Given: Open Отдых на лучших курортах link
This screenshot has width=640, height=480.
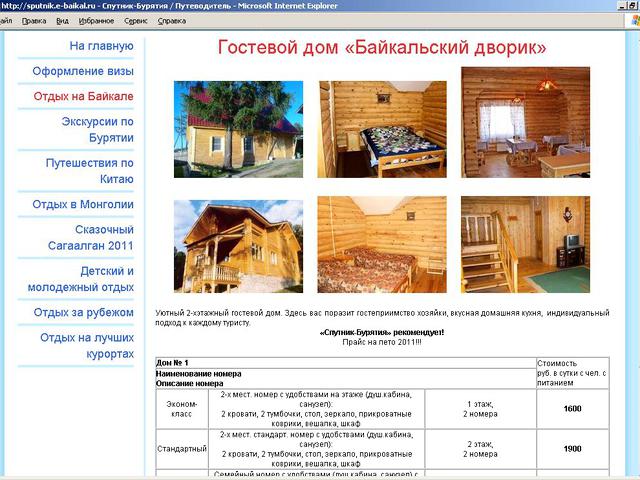Looking at the screenshot, I should coord(87,345).
